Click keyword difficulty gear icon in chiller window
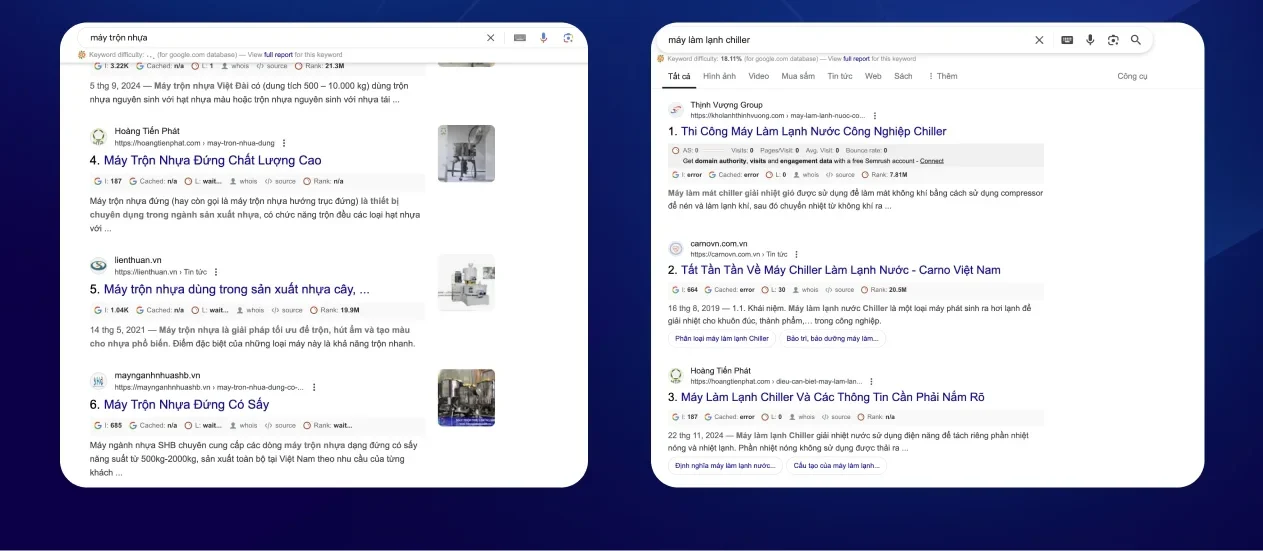Viewport: 1263px width, 551px height. point(661,59)
